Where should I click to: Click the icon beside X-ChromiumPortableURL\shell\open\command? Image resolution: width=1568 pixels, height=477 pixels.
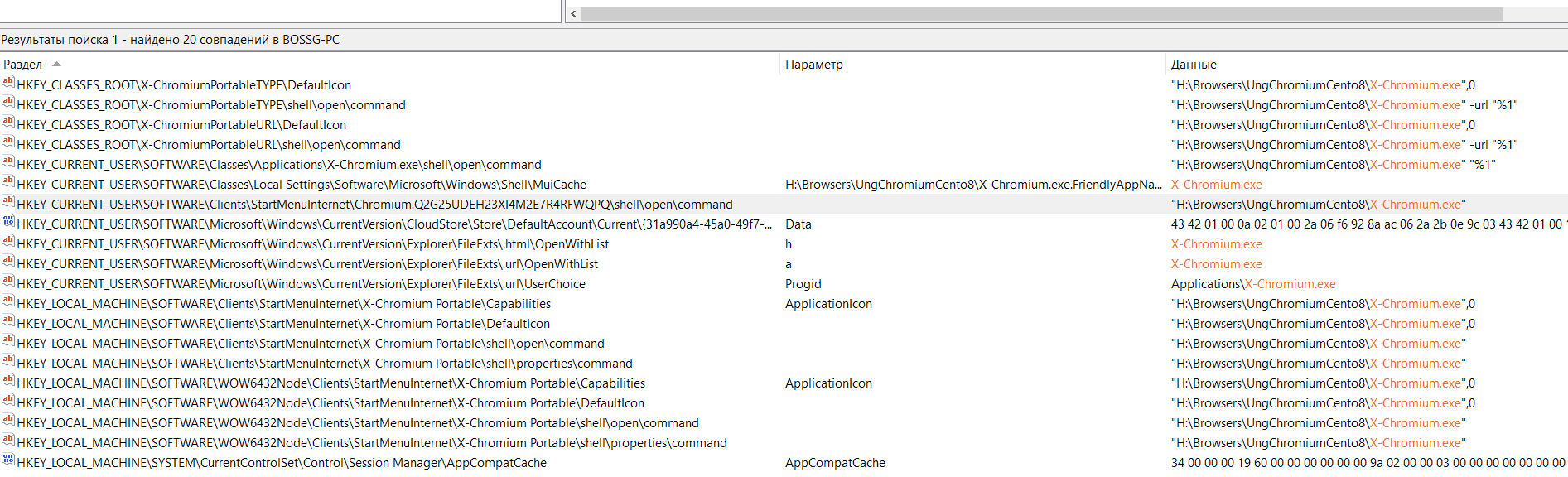point(8,142)
